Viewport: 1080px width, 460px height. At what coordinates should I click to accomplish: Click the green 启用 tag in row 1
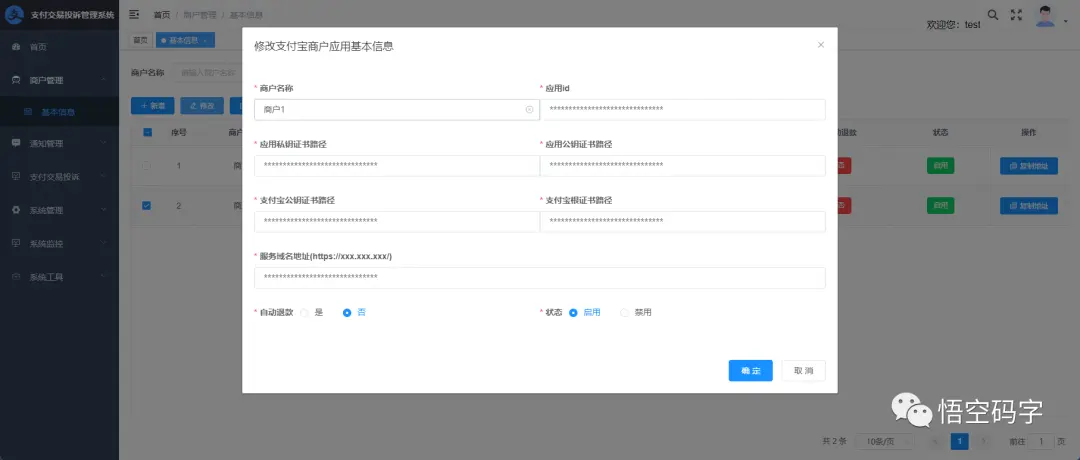tap(940, 165)
